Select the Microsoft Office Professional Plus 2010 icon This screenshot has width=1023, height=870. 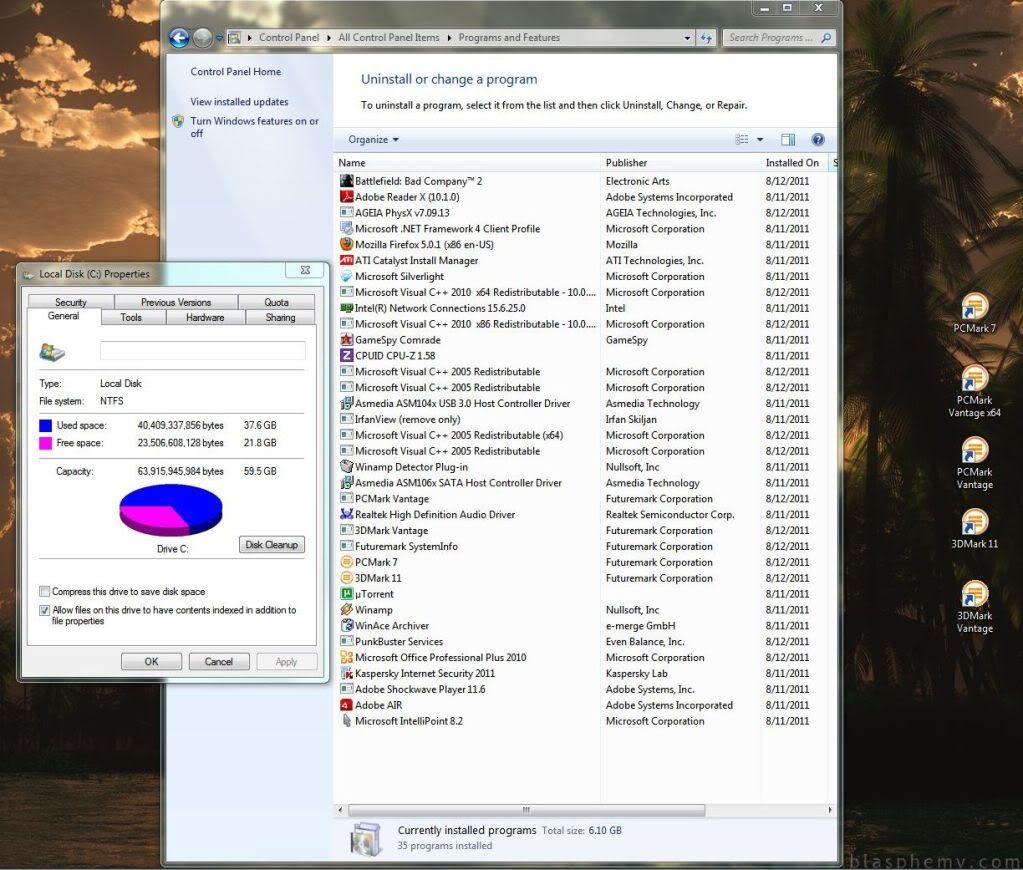click(346, 657)
